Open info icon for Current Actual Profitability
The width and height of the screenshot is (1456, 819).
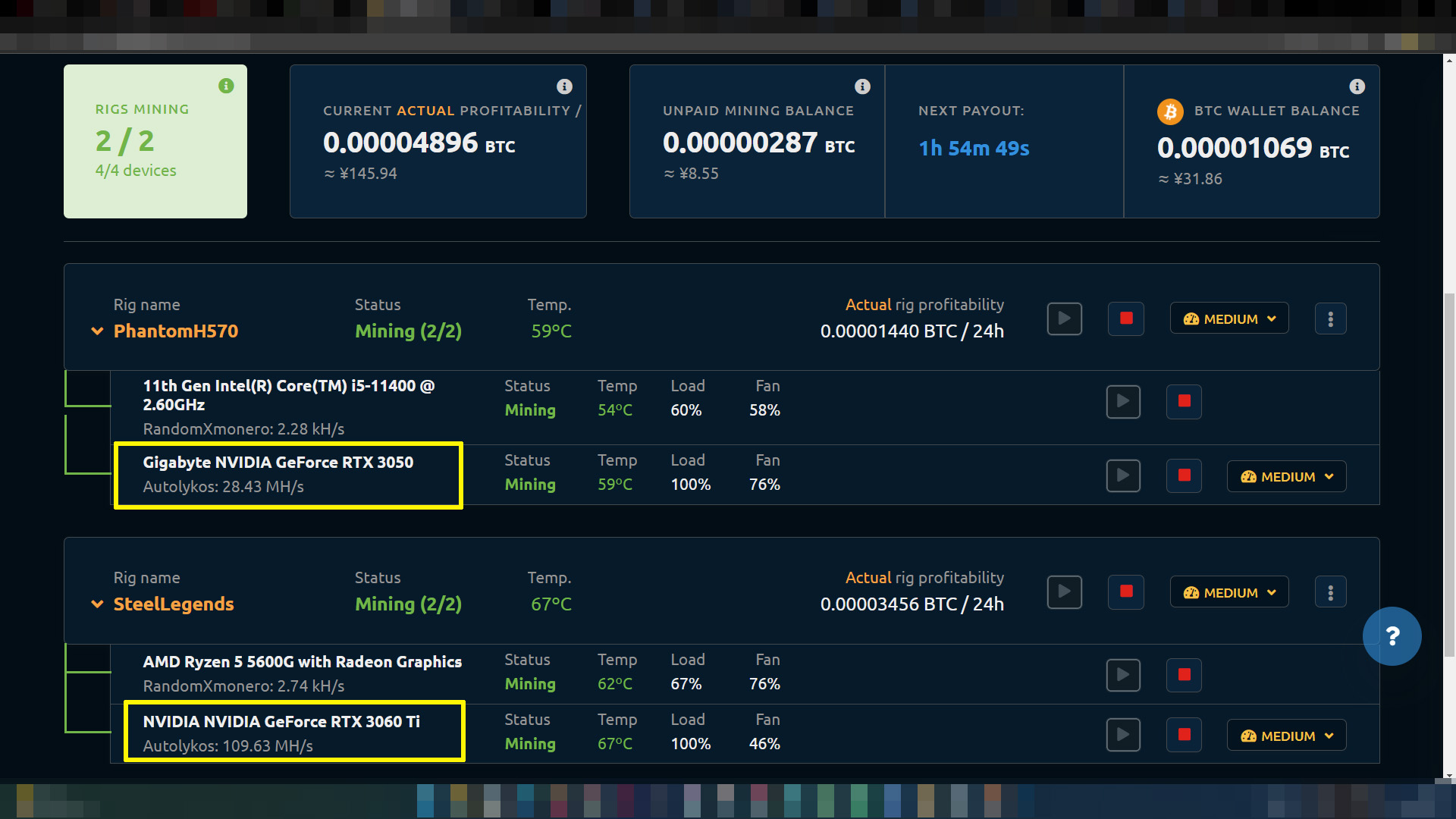pyautogui.click(x=564, y=86)
